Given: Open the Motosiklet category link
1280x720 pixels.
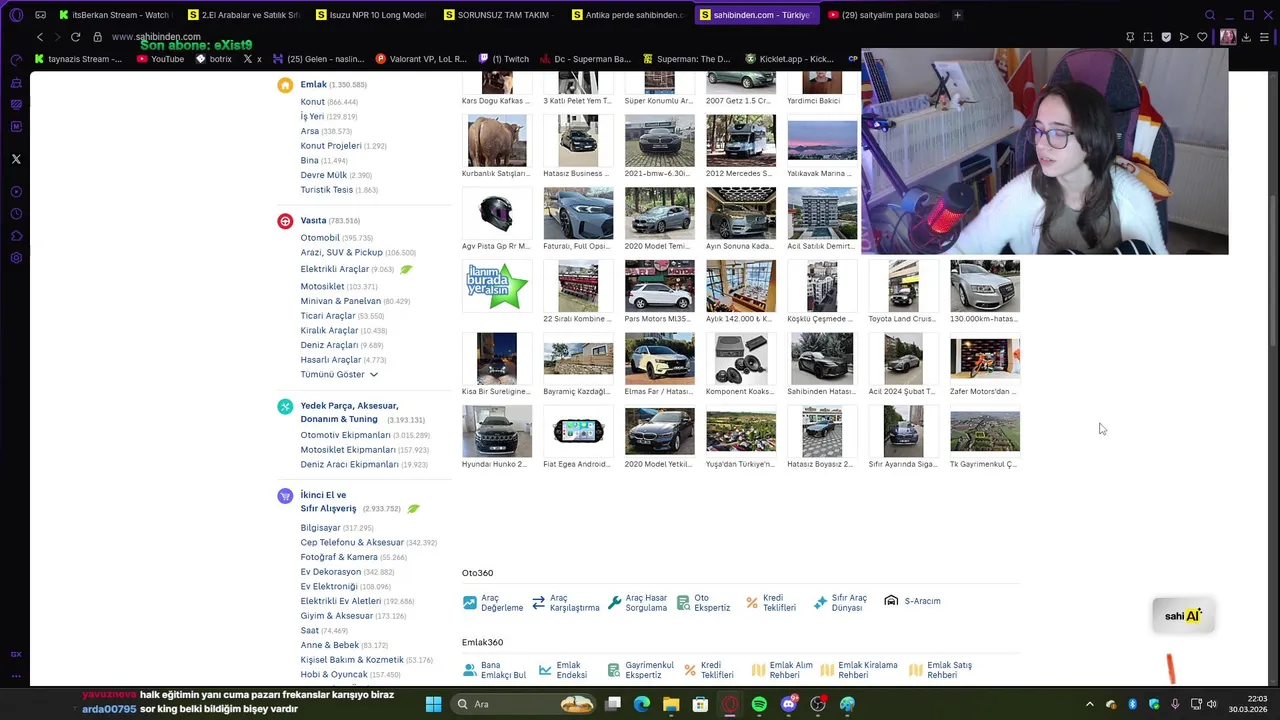Looking at the screenshot, I should (322, 287).
